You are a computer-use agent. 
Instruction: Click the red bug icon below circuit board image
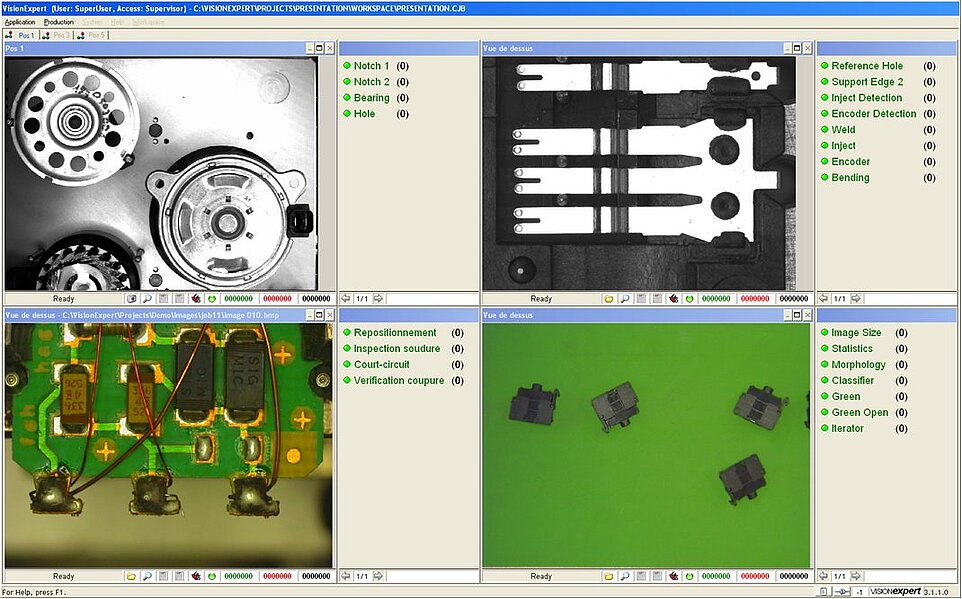[x=195, y=576]
